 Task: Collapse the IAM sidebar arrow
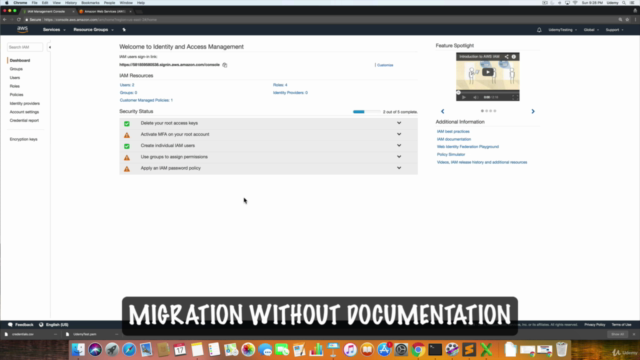50,47
